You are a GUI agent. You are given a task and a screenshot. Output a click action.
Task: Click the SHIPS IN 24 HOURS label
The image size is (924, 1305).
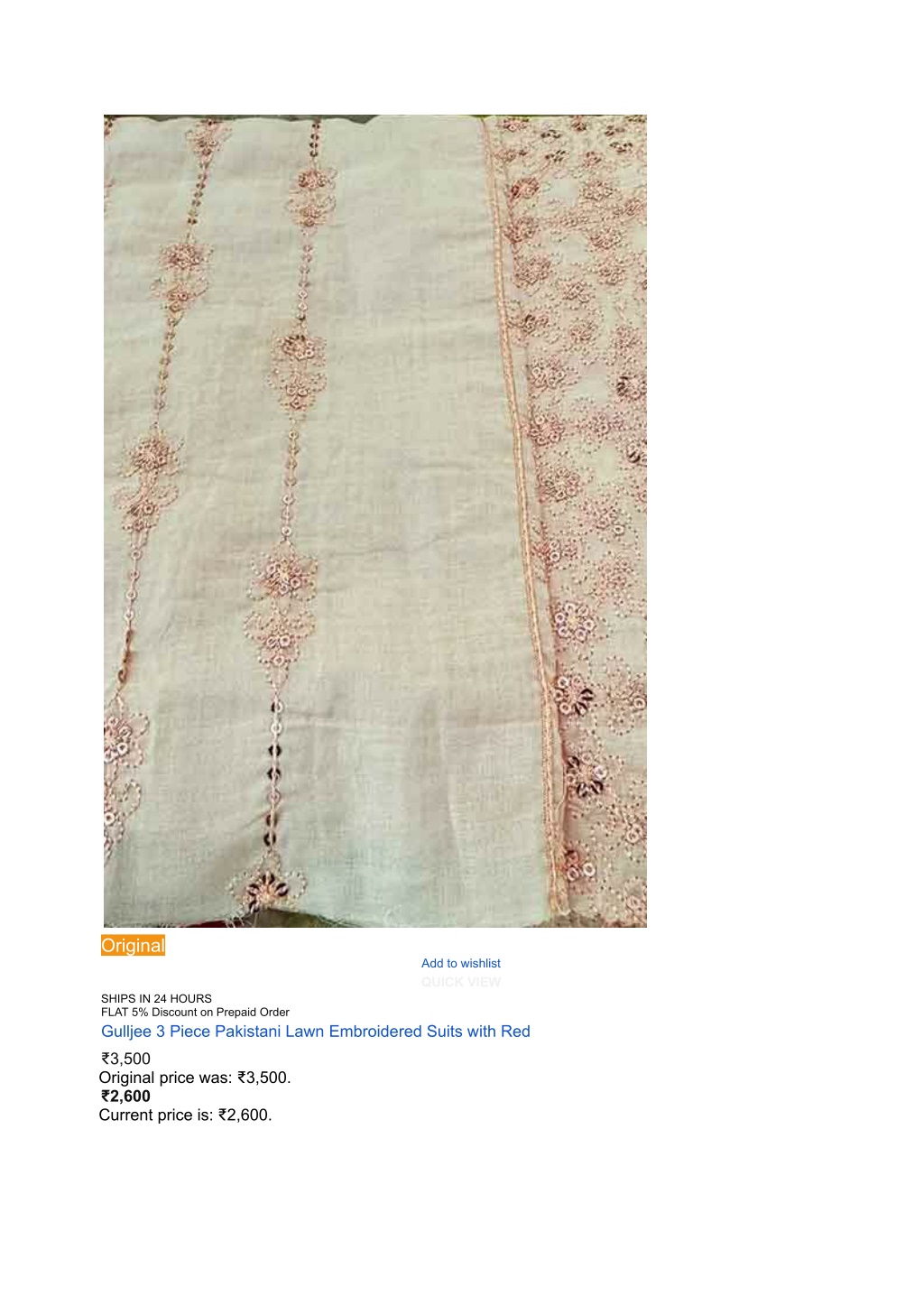click(156, 998)
